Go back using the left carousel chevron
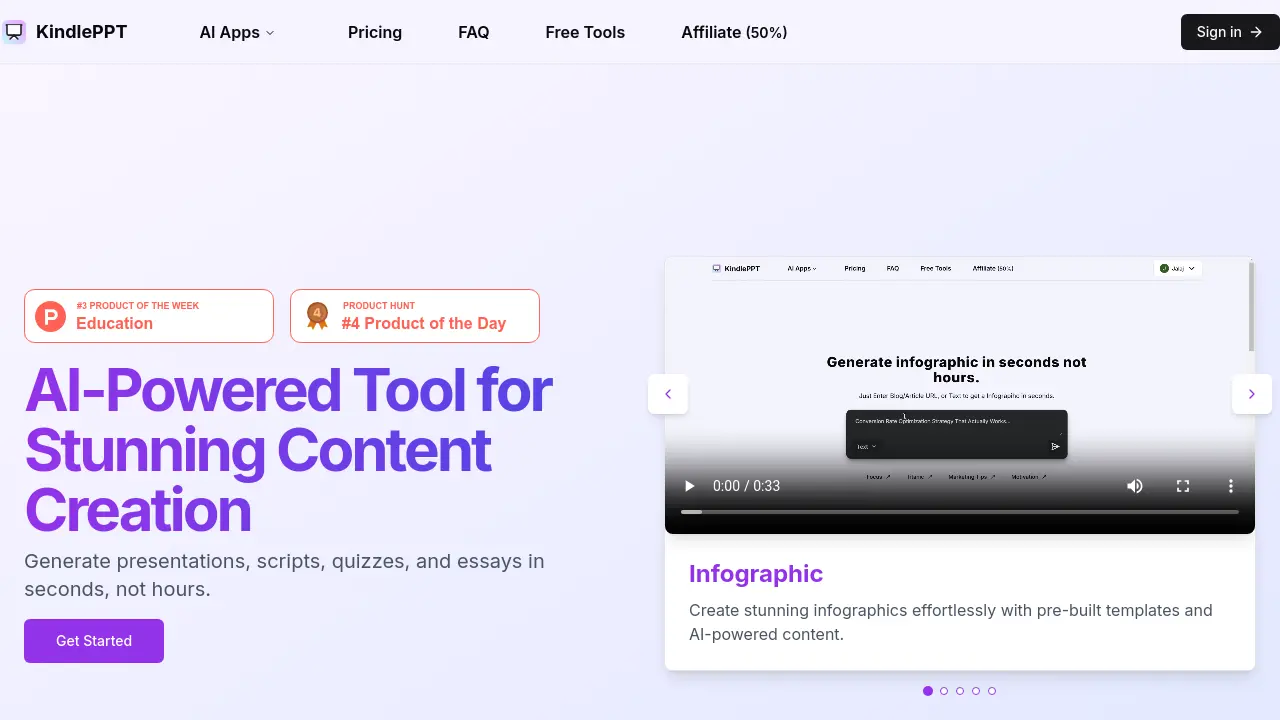 coord(668,394)
